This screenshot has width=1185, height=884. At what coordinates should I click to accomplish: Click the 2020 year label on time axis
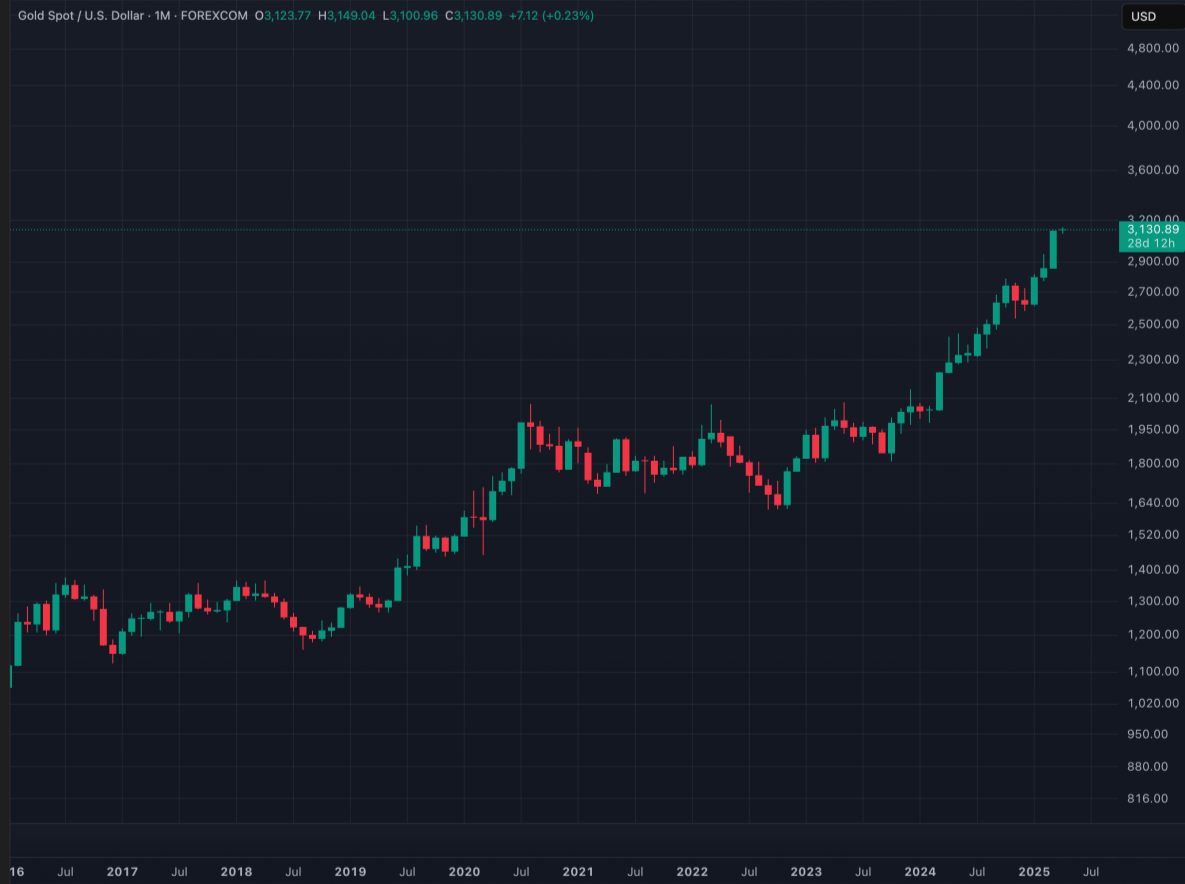(464, 871)
